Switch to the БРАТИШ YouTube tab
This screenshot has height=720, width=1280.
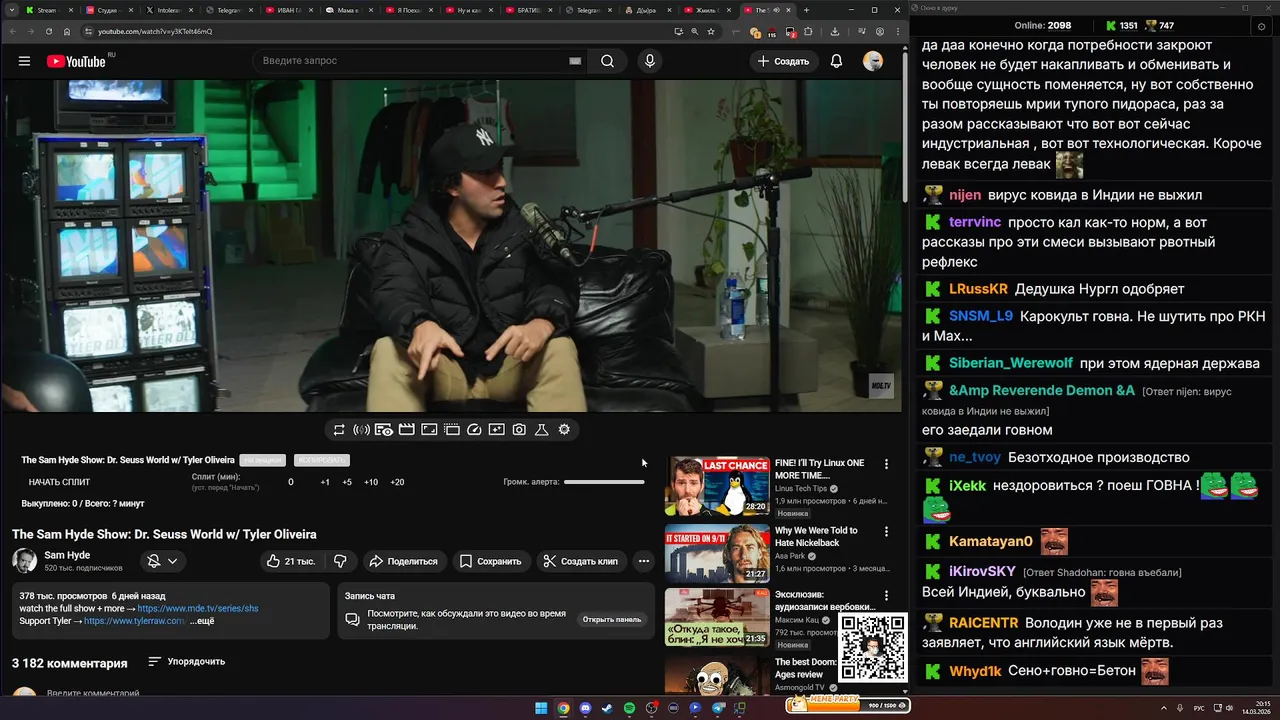point(528,10)
